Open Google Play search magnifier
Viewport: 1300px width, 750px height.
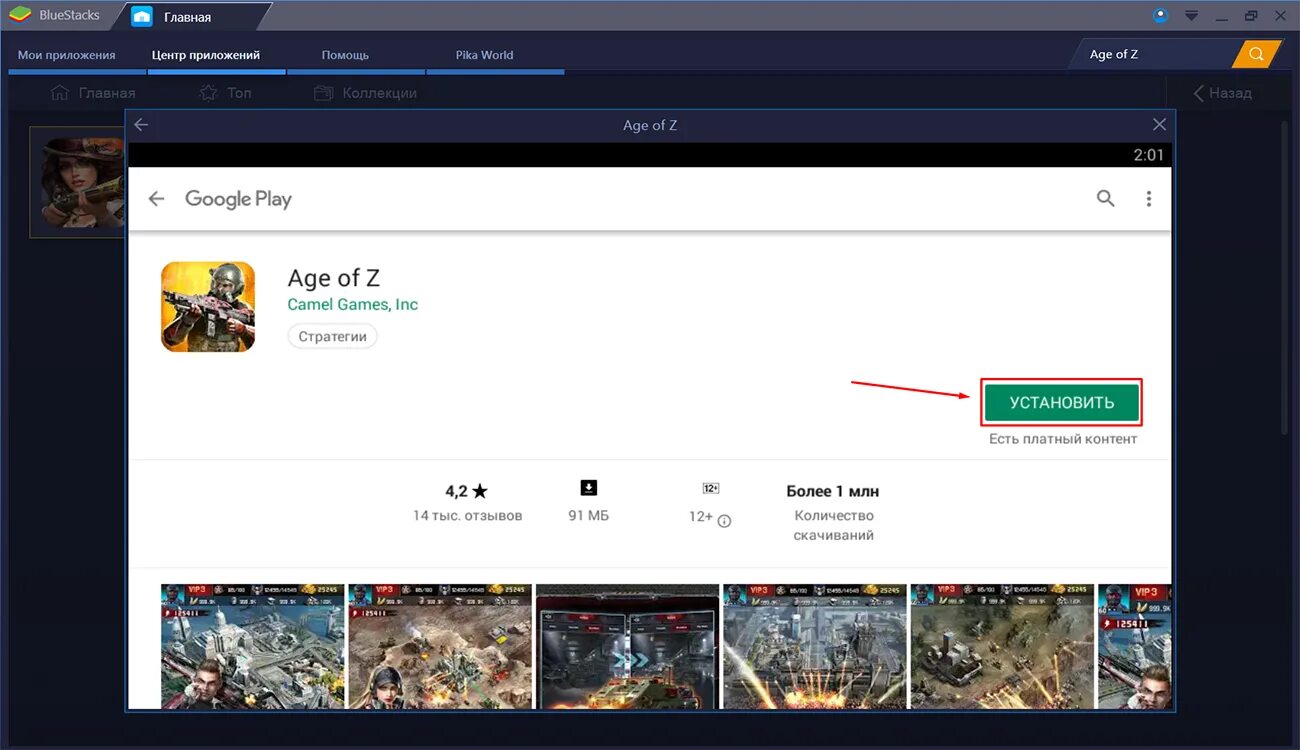pyautogui.click(x=1105, y=198)
